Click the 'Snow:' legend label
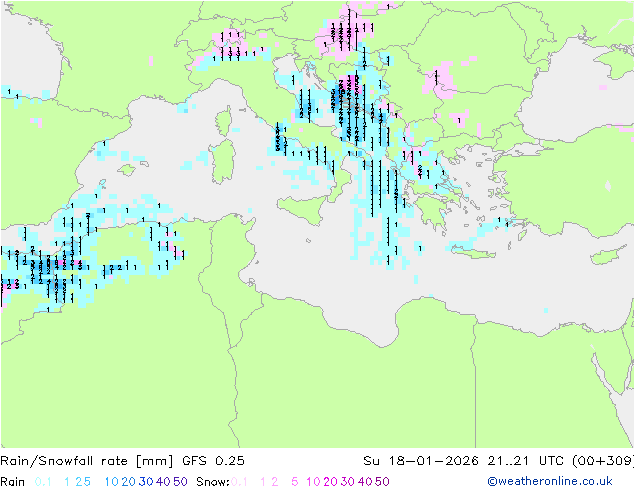 pos(213,482)
